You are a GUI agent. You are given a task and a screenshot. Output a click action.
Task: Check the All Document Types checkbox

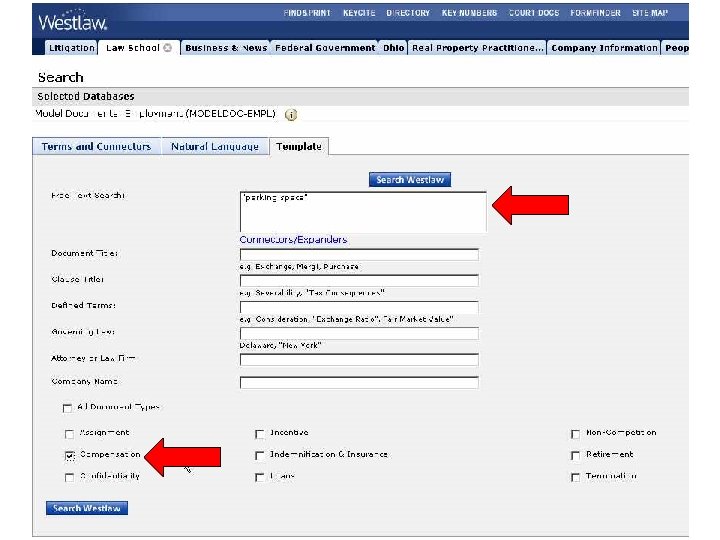click(x=68, y=408)
